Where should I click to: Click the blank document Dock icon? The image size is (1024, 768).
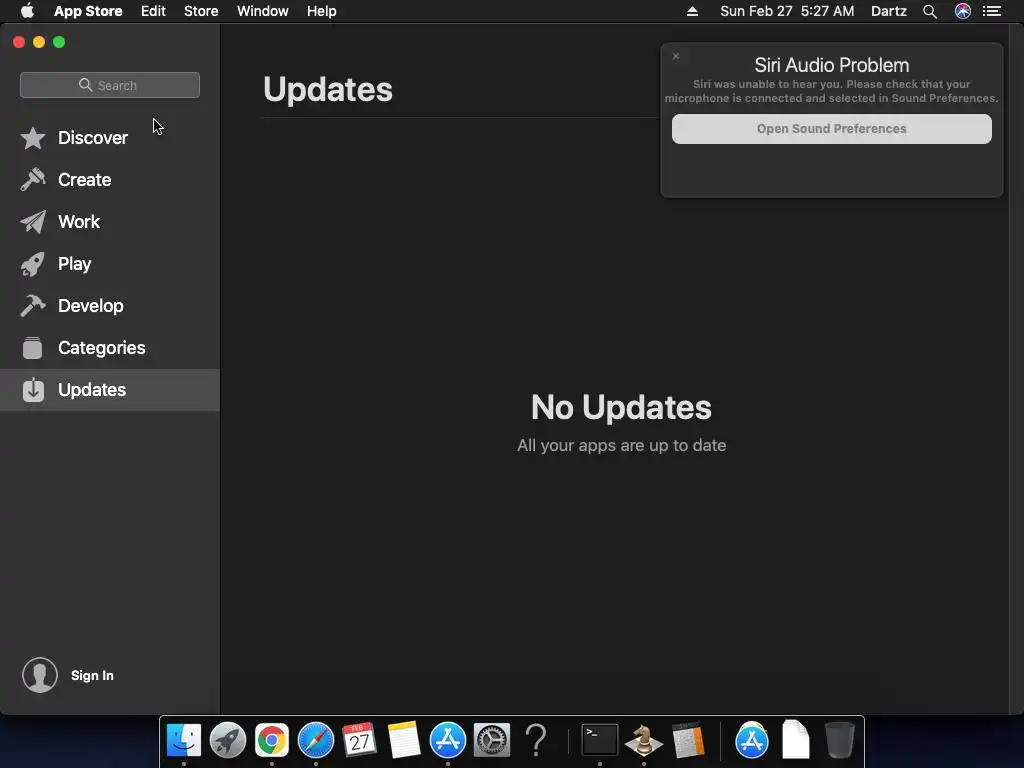coord(795,740)
